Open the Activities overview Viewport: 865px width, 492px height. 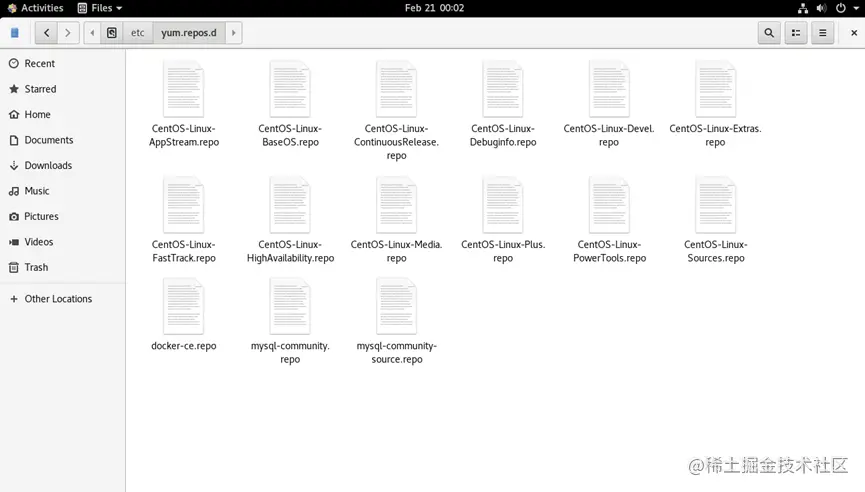(x=35, y=8)
